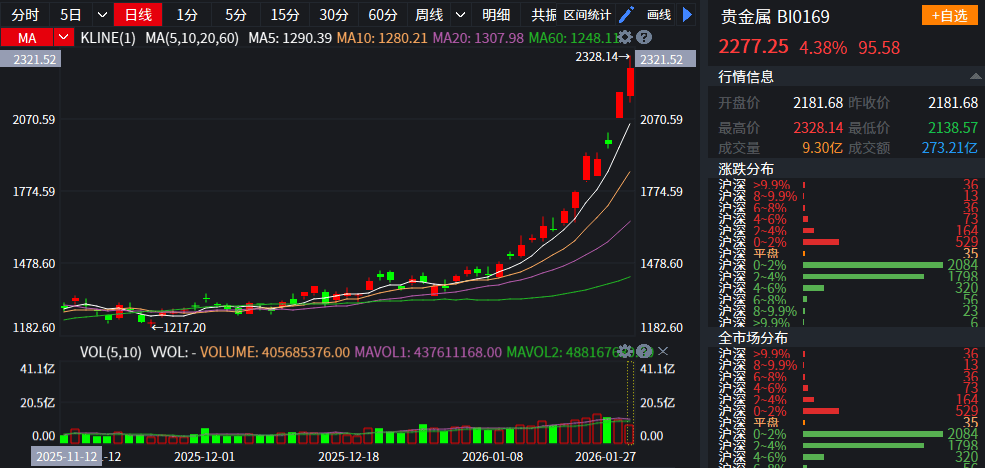985x468 pixels.
Task: Open the volume indicator settings gear
Action: (x=626, y=351)
